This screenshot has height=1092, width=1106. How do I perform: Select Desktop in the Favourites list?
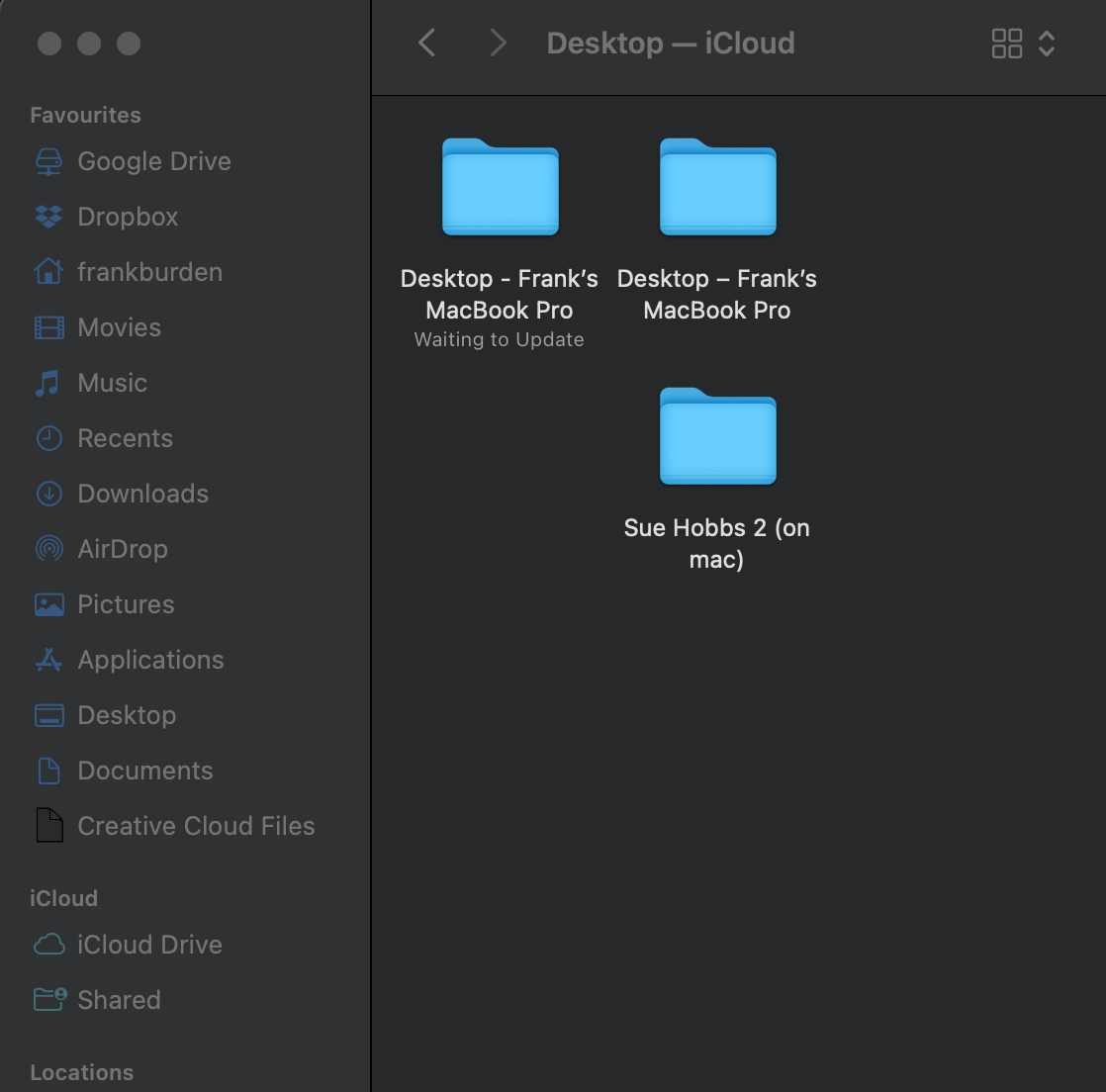coord(127,715)
